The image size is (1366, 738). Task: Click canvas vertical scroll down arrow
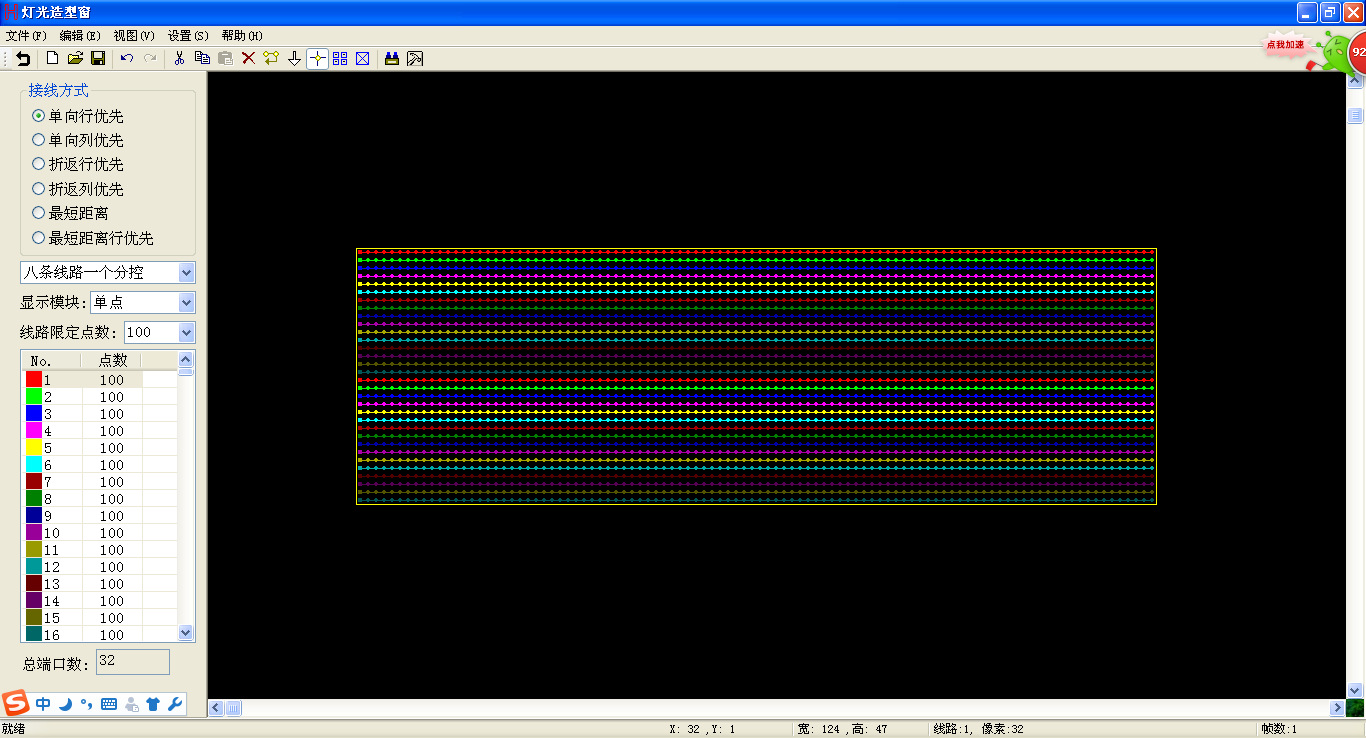pyautogui.click(x=1355, y=690)
